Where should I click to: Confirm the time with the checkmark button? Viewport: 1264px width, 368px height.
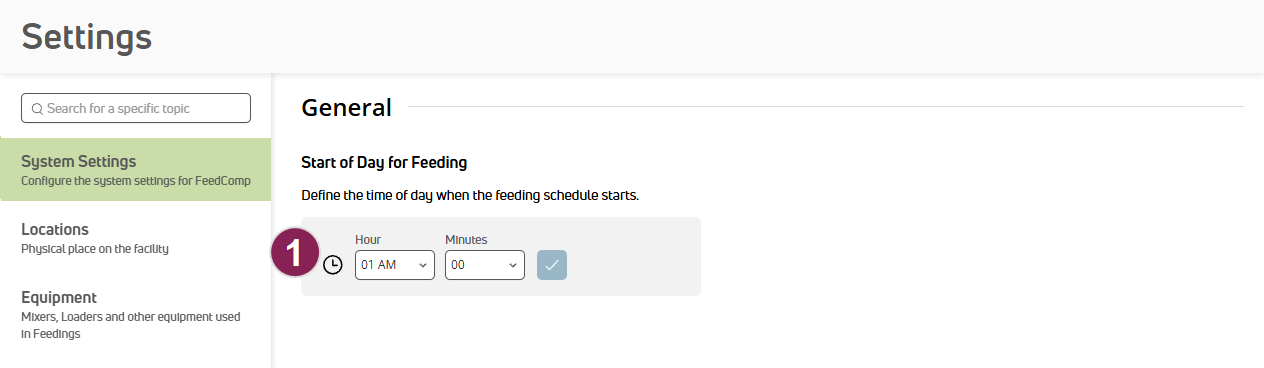[552, 265]
